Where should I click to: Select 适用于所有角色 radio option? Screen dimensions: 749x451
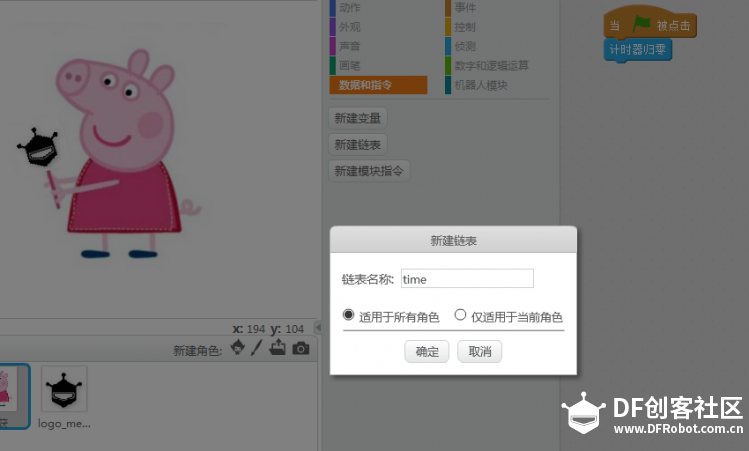[348, 315]
